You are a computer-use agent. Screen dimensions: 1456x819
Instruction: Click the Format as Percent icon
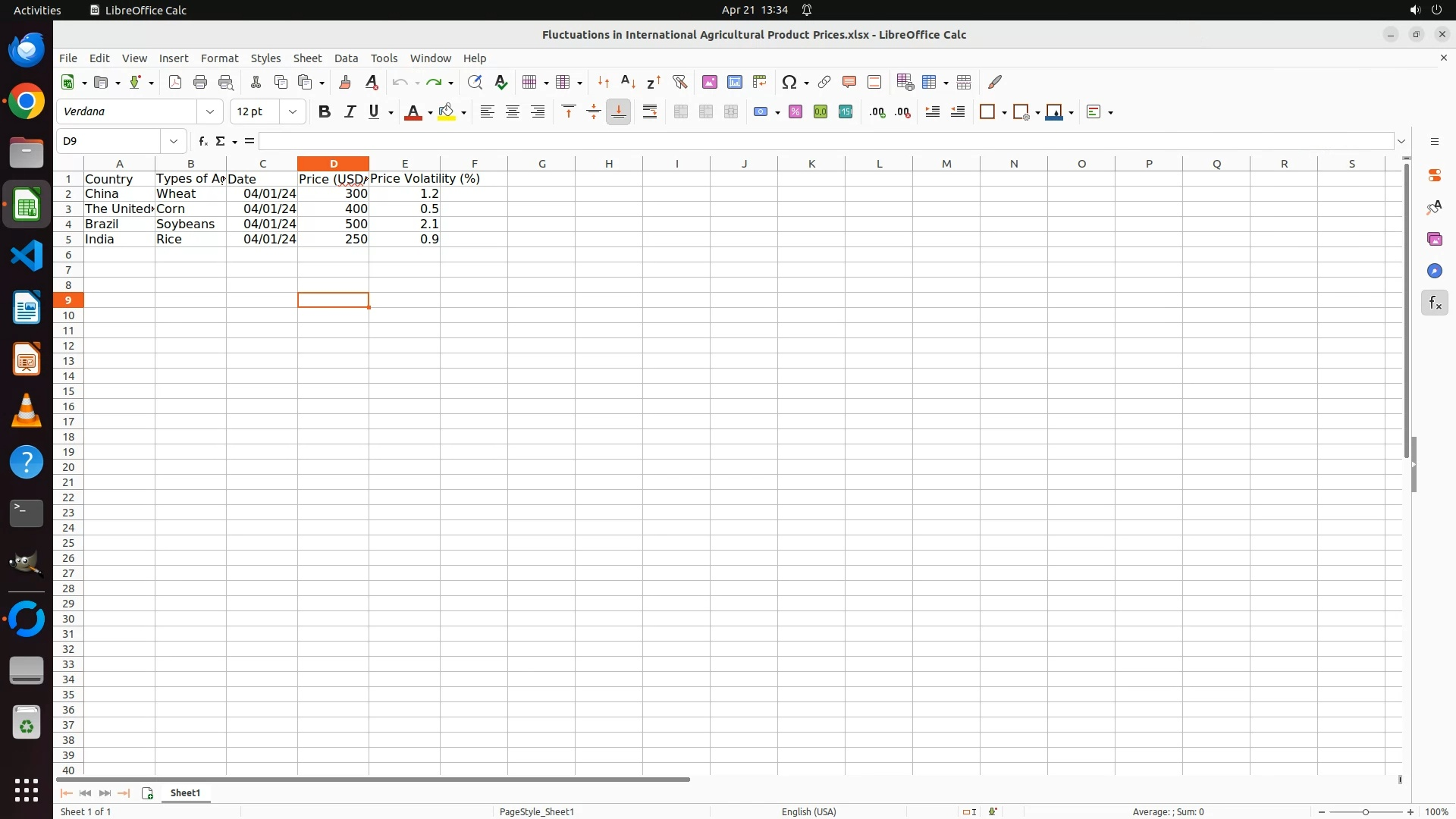tap(795, 112)
